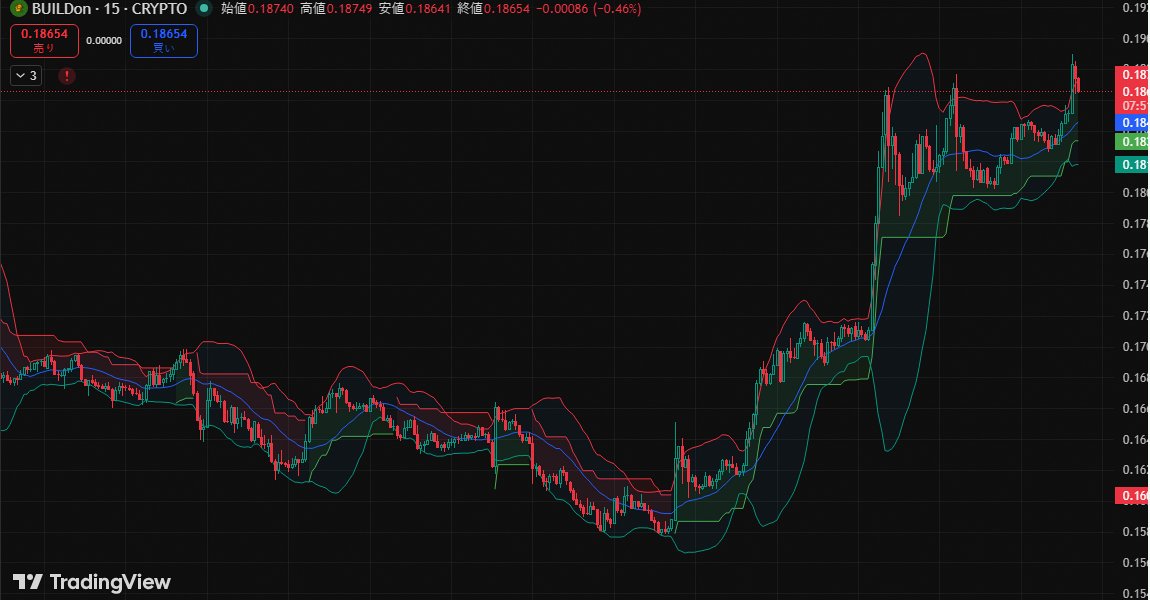Click the blue indicator price label on scale

coord(1132,123)
